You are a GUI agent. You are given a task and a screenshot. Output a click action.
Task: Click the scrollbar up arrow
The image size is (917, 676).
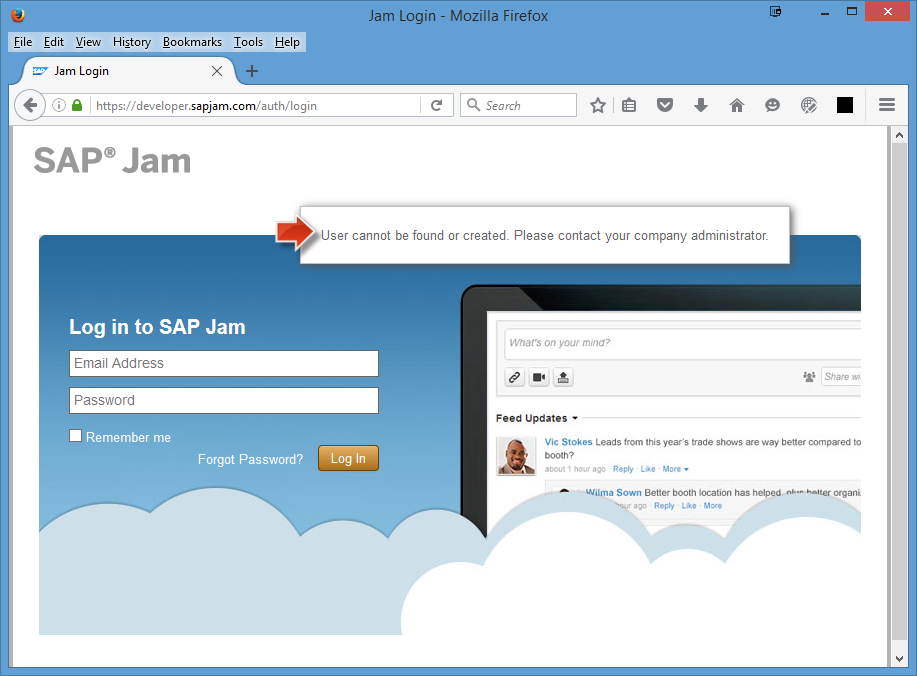pos(899,135)
